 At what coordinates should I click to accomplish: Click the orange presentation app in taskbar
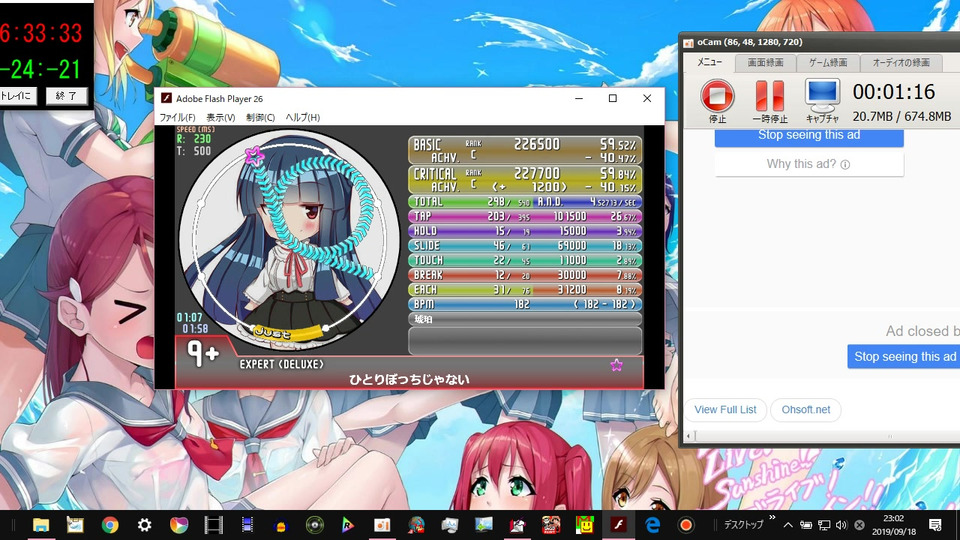coord(382,525)
